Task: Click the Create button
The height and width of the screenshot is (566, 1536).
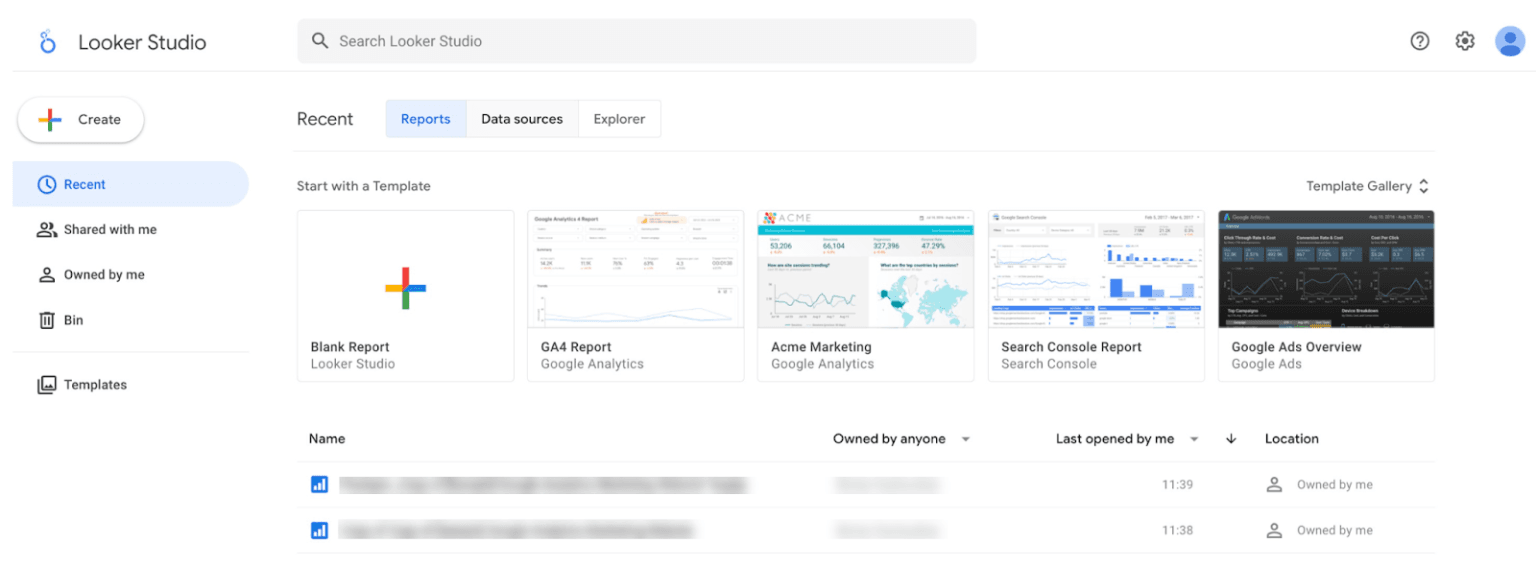Action: 81,119
